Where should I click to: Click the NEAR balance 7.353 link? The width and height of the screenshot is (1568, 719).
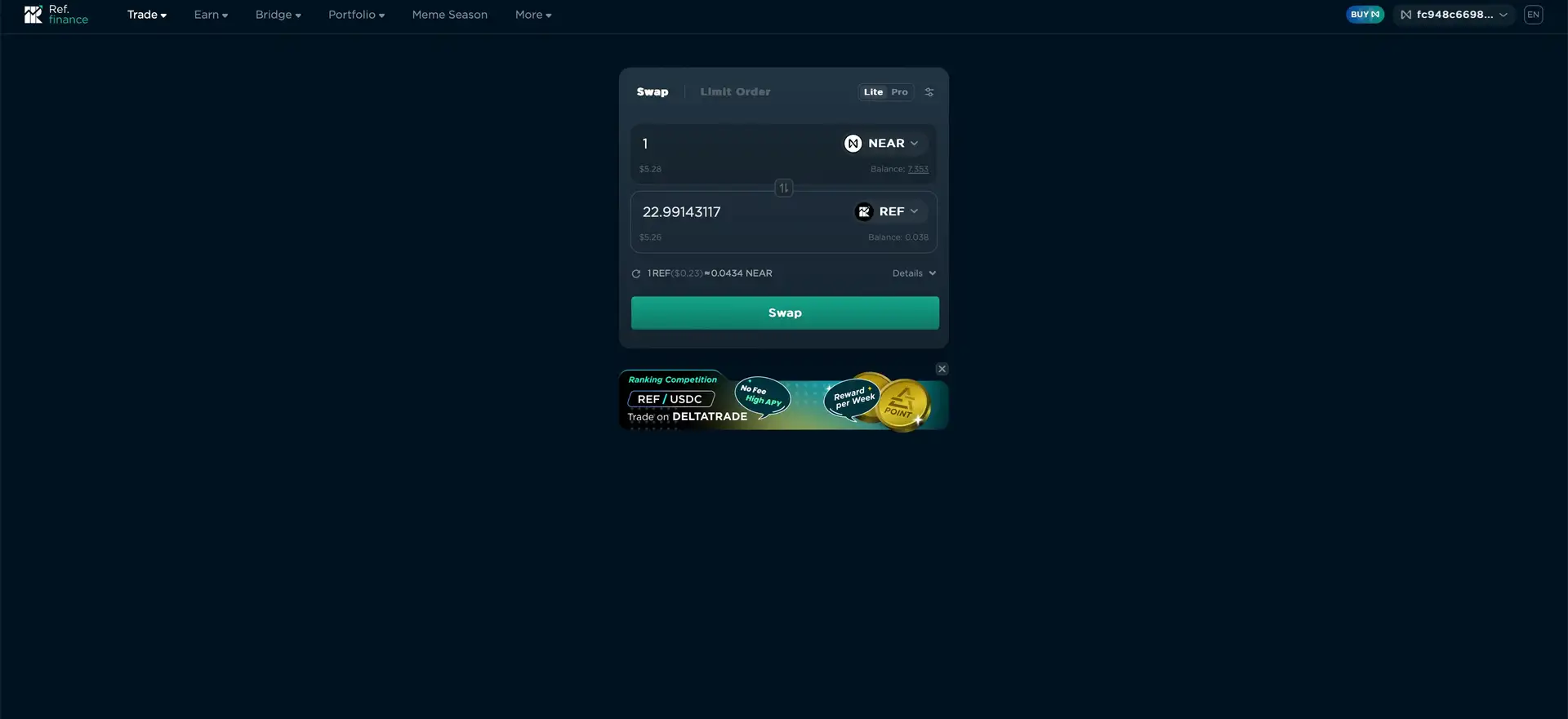918,170
